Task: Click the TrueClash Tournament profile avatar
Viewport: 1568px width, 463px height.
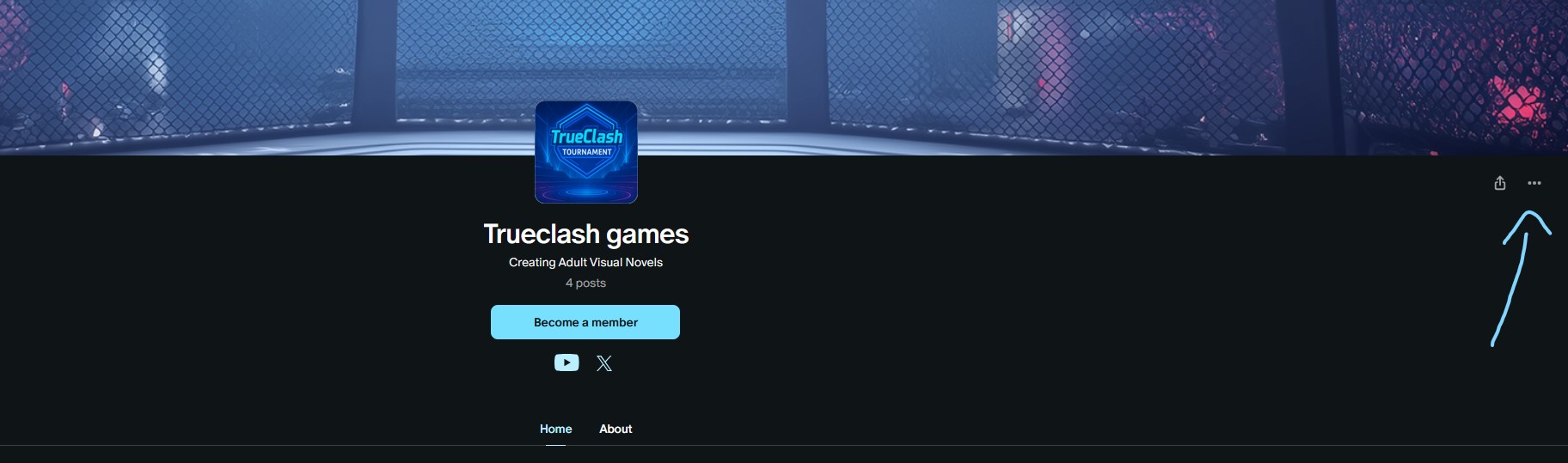Action: click(586, 152)
